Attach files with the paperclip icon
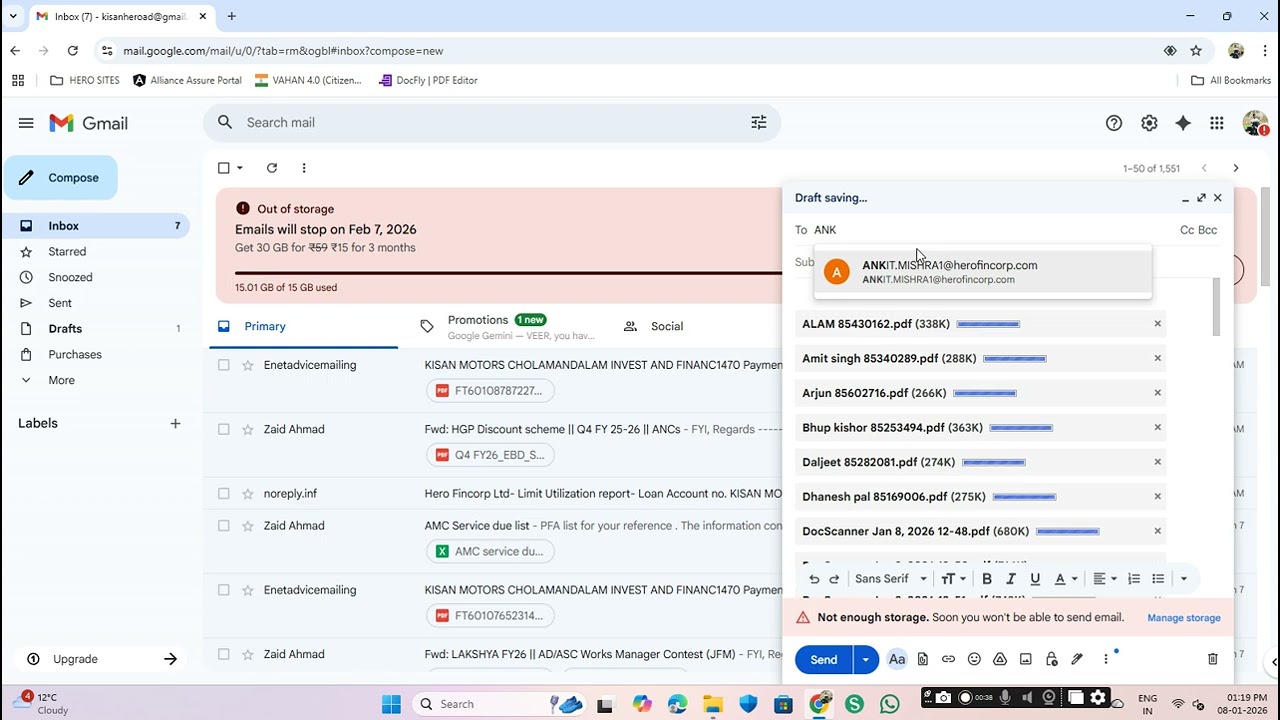 coord(923,659)
